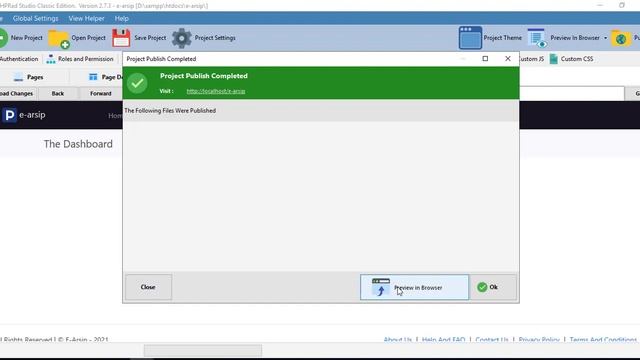Open About Us footer link
This screenshot has width=640, height=360.
398,340
